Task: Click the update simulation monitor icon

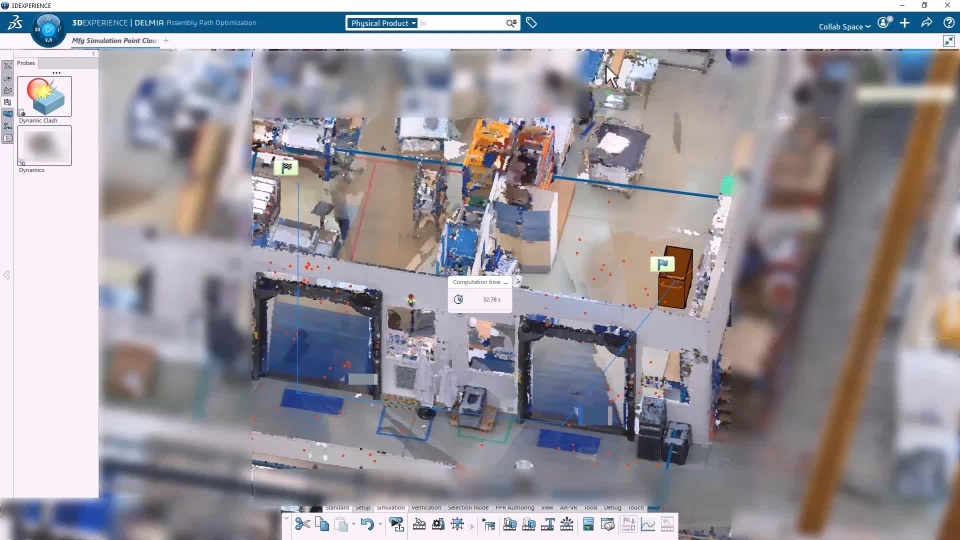Action: pyautogui.click(x=396, y=524)
